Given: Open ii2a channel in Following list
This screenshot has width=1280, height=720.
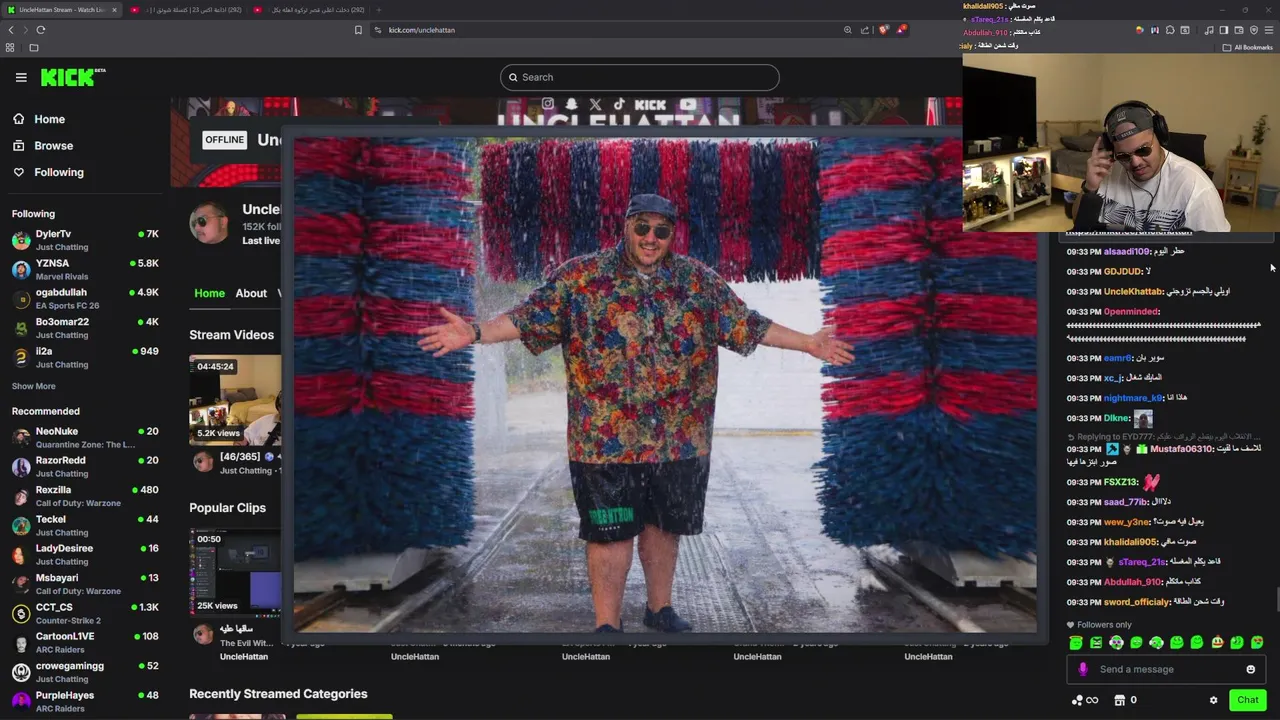Looking at the screenshot, I should (x=85, y=357).
